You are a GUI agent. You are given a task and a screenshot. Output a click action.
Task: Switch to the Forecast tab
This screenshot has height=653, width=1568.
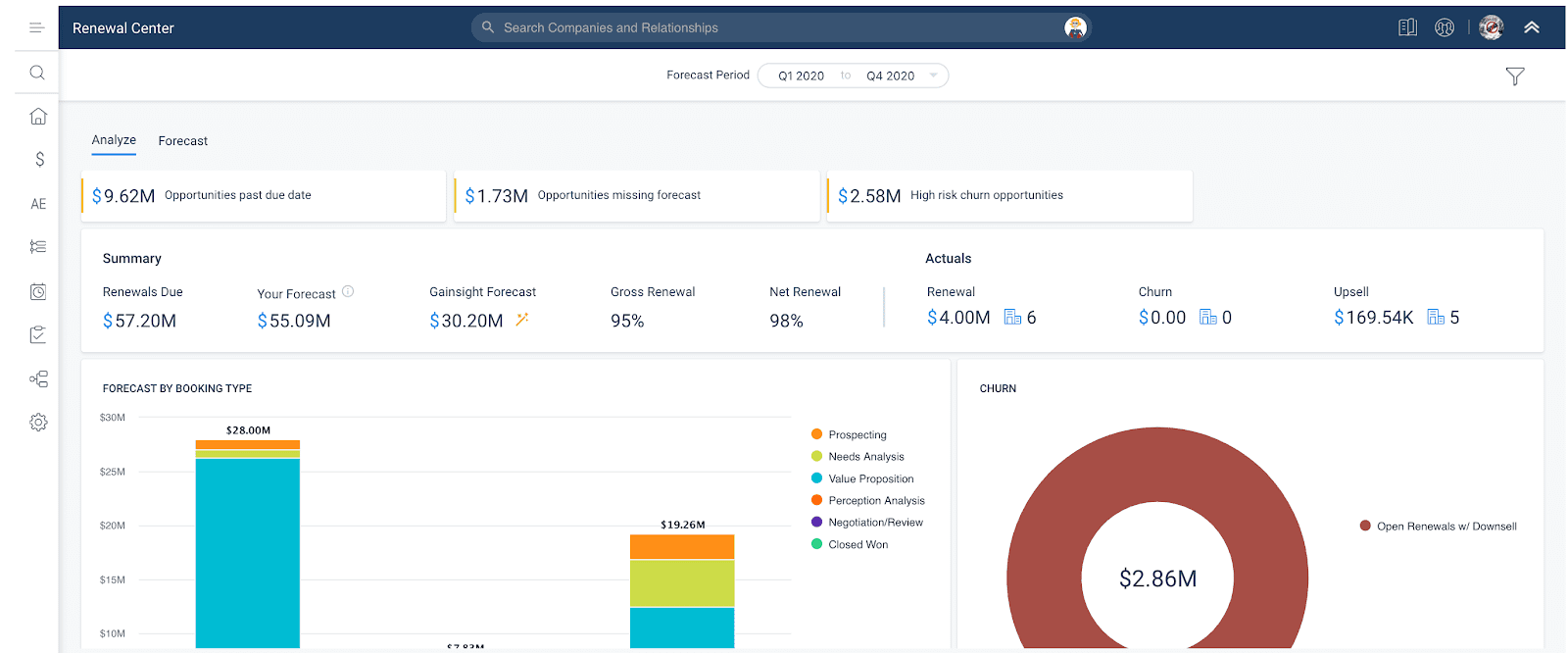183,141
